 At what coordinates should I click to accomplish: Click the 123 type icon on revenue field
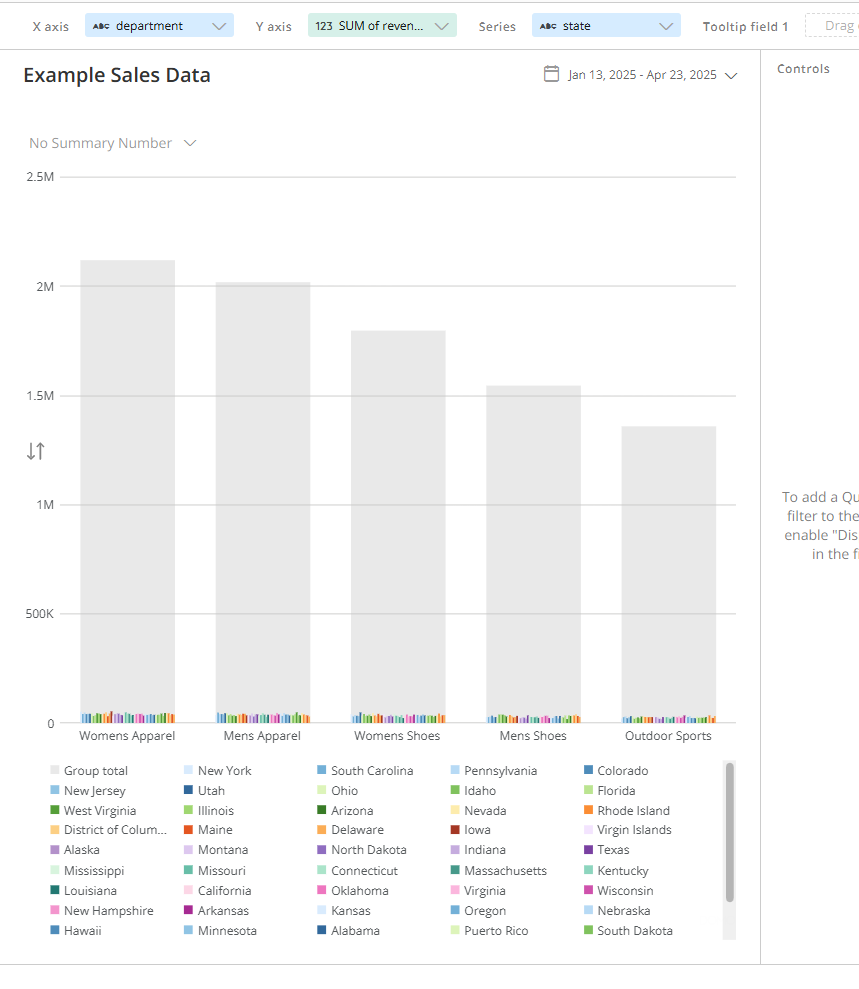[x=324, y=26]
